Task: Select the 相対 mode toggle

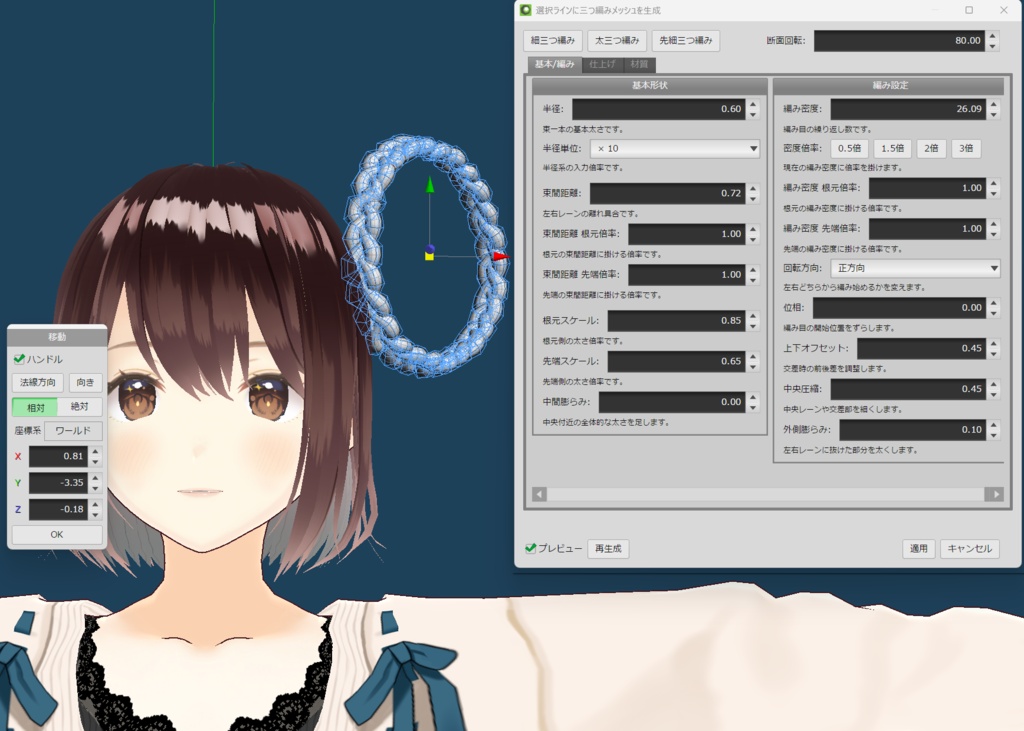Action: [x=35, y=407]
